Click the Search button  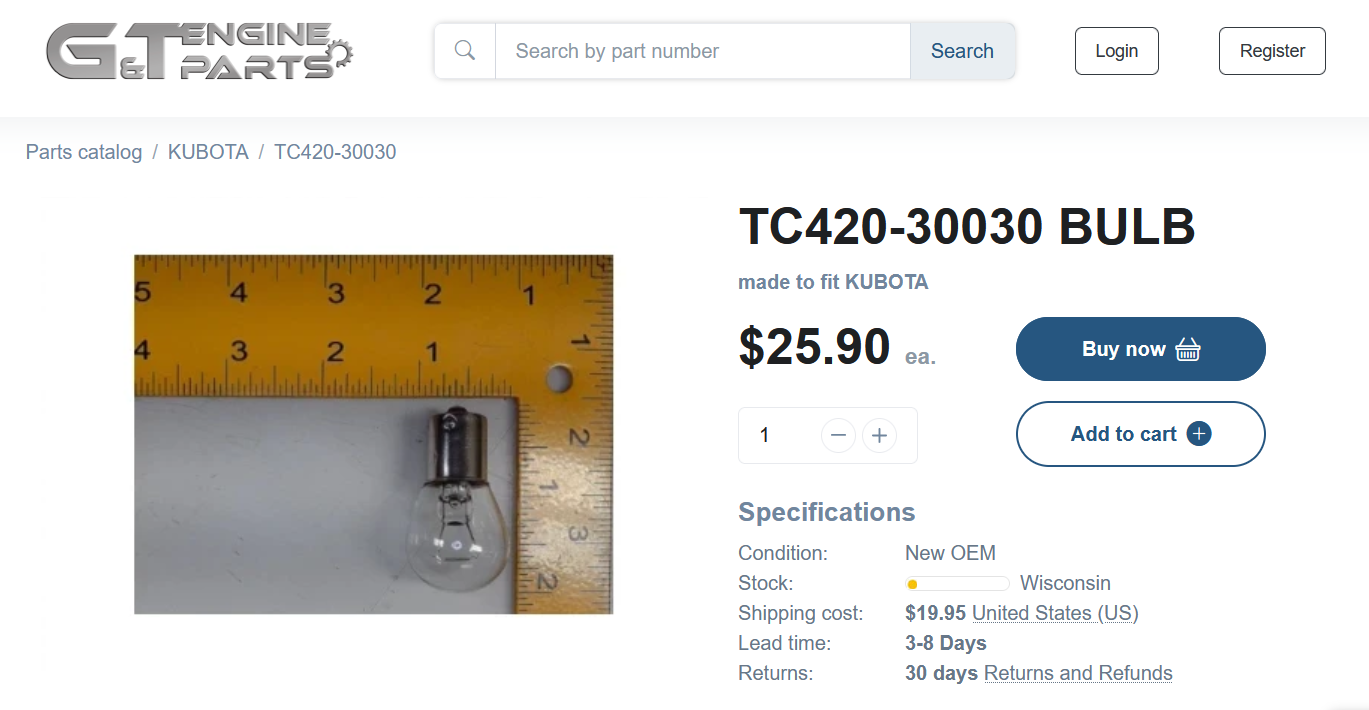click(x=962, y=51)
